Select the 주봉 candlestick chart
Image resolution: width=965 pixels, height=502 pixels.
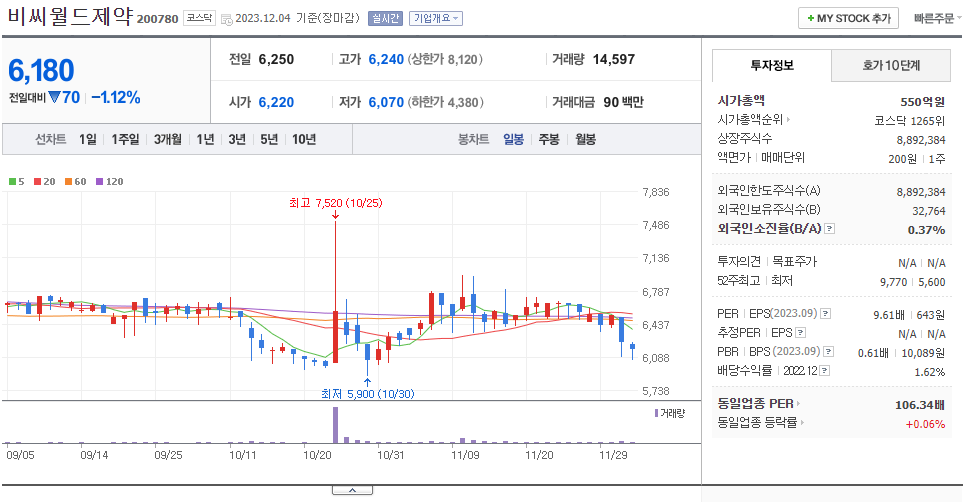[x=549, y=140]
